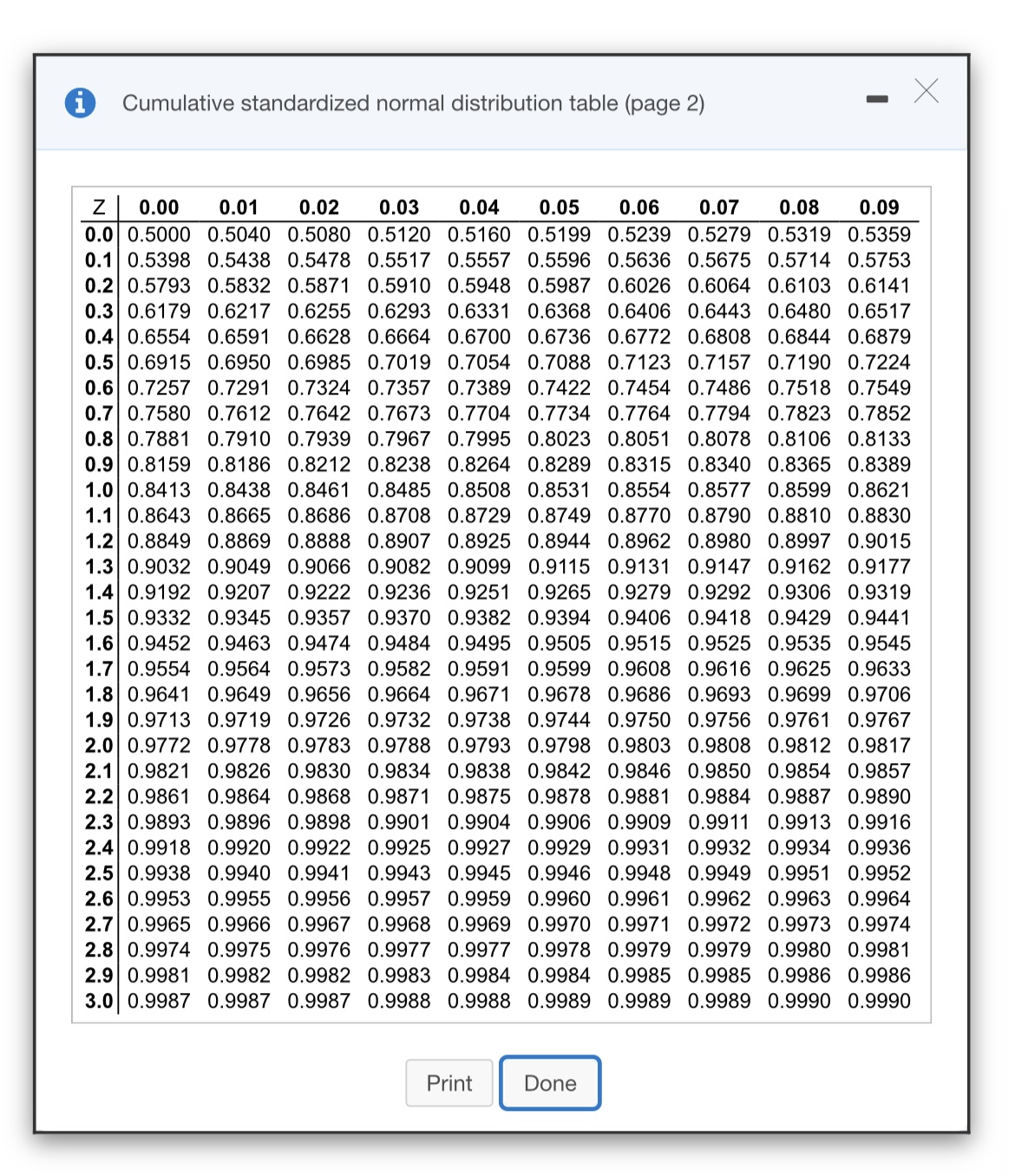
Task: Click the Print button
Action: coord(449,1082)
